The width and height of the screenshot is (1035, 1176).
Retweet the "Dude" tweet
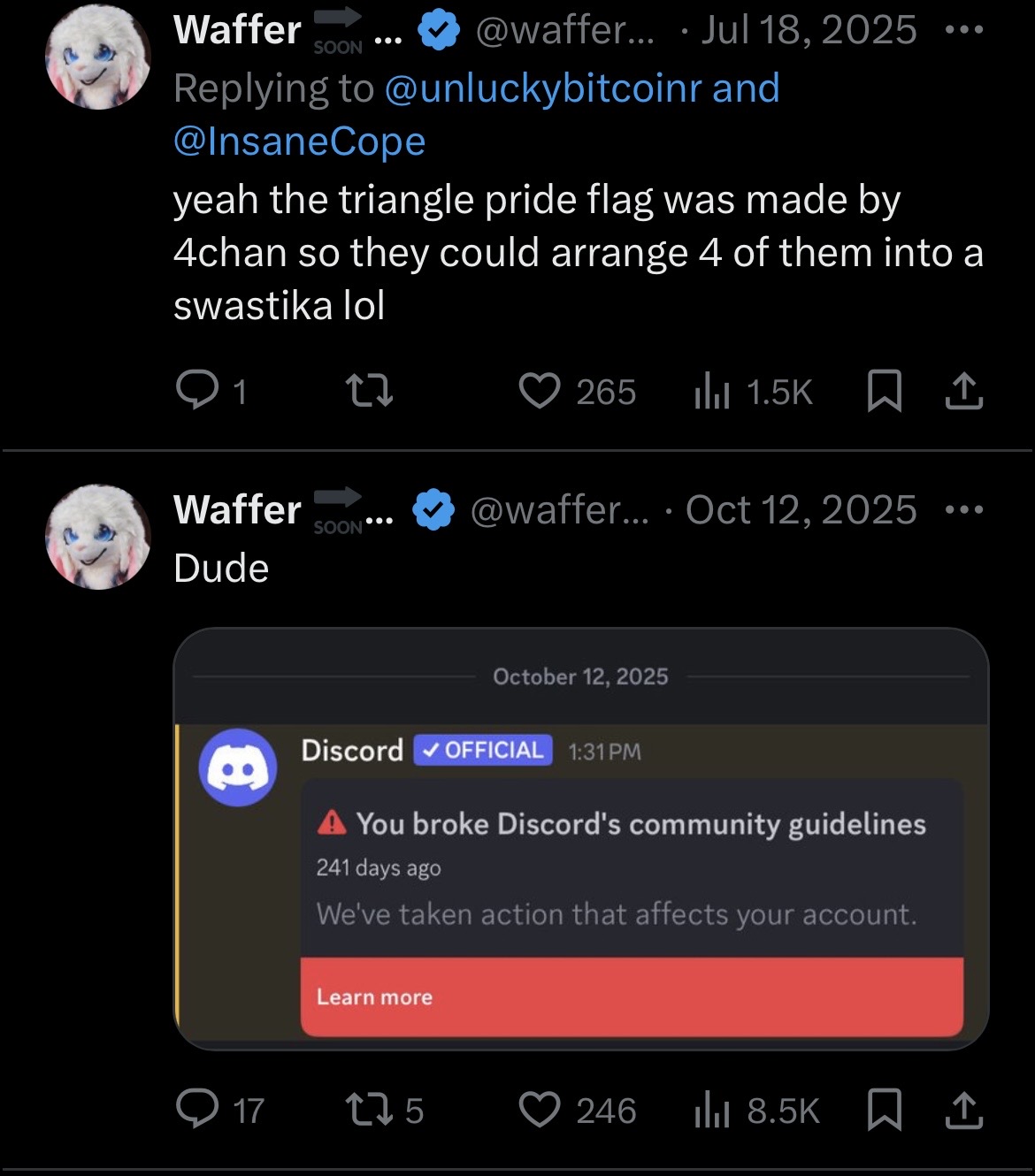point(369,1110)
